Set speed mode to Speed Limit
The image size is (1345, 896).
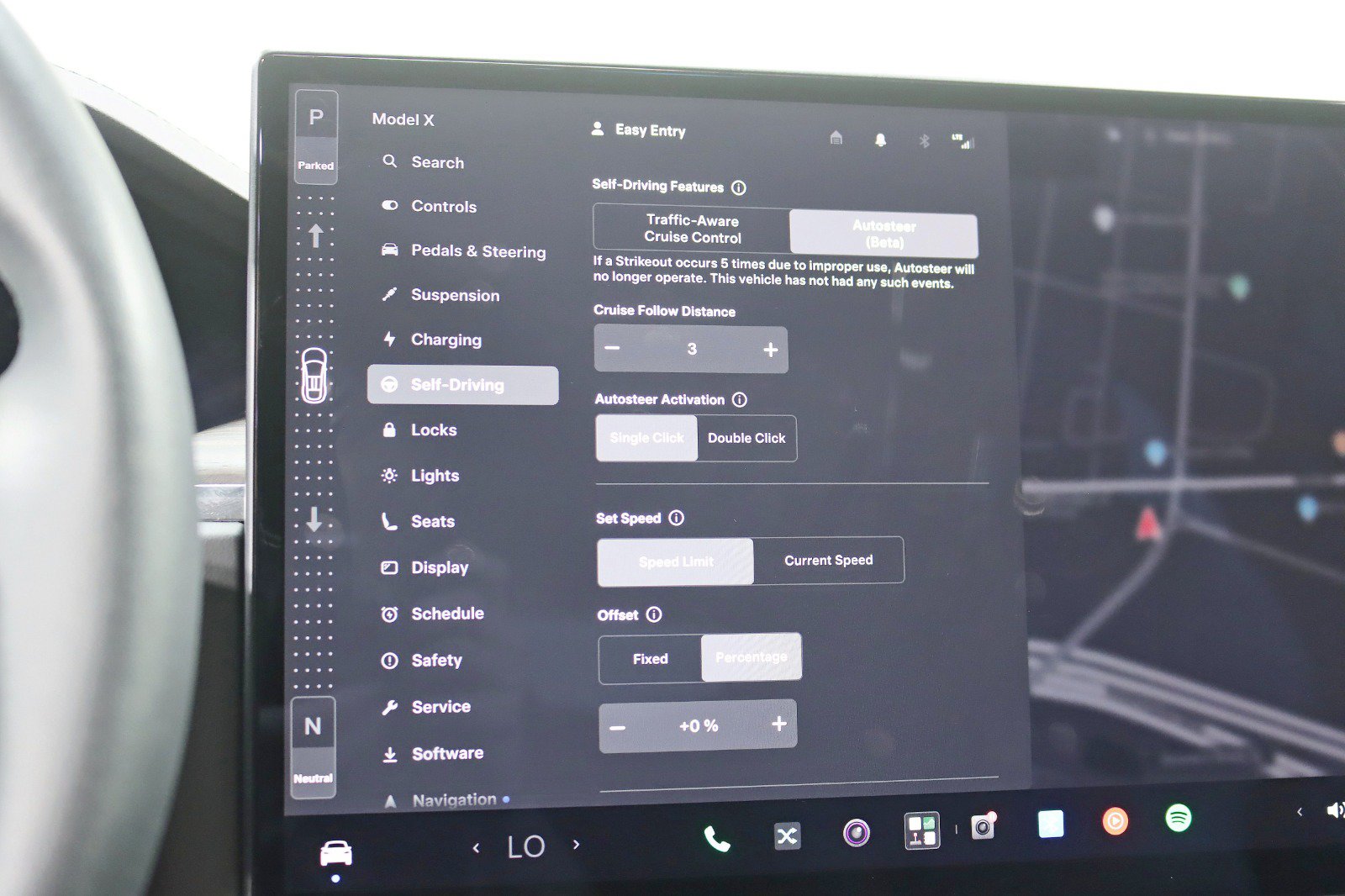pyautogui.click(x=676, y=561)
